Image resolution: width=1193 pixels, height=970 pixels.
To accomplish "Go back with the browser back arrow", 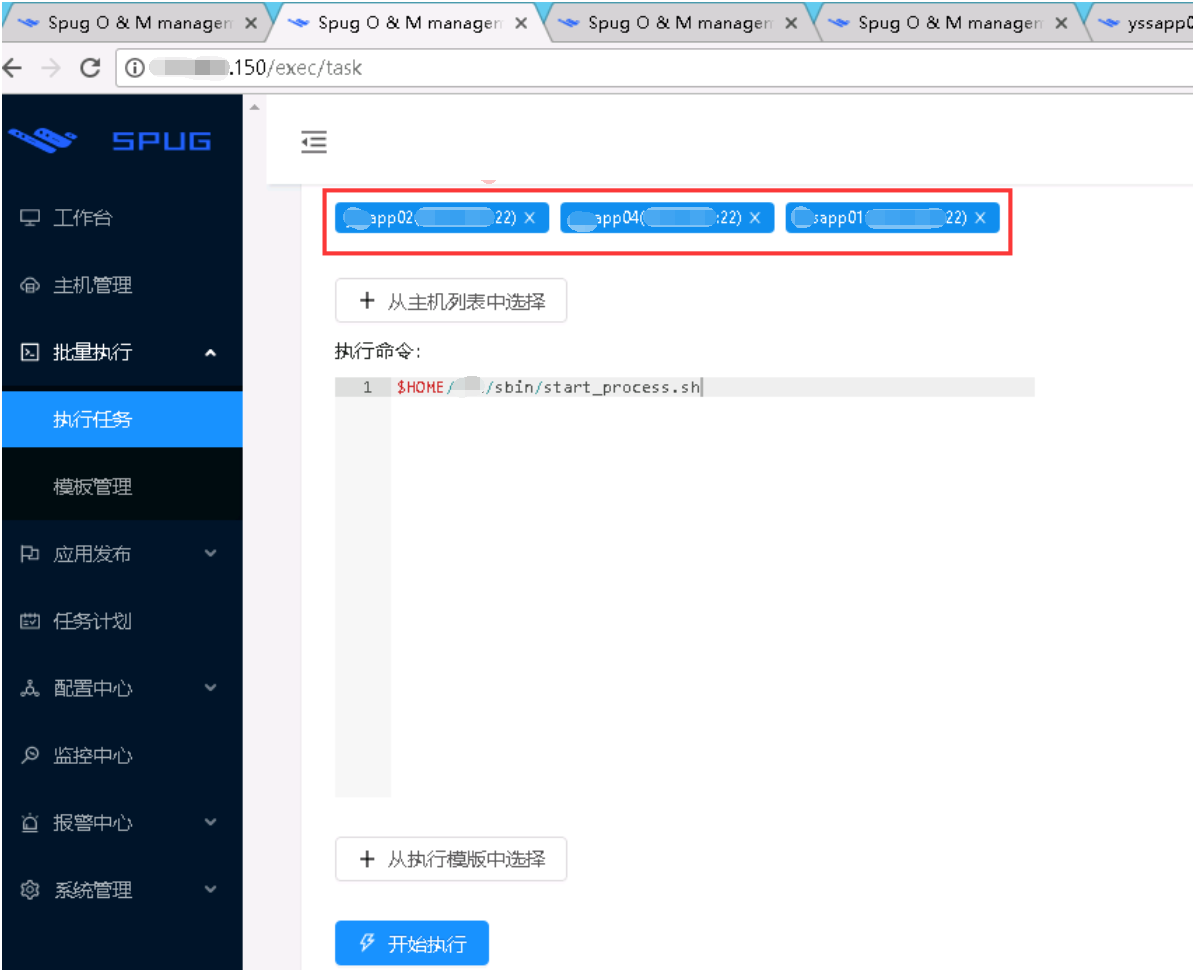I will 14,68.
